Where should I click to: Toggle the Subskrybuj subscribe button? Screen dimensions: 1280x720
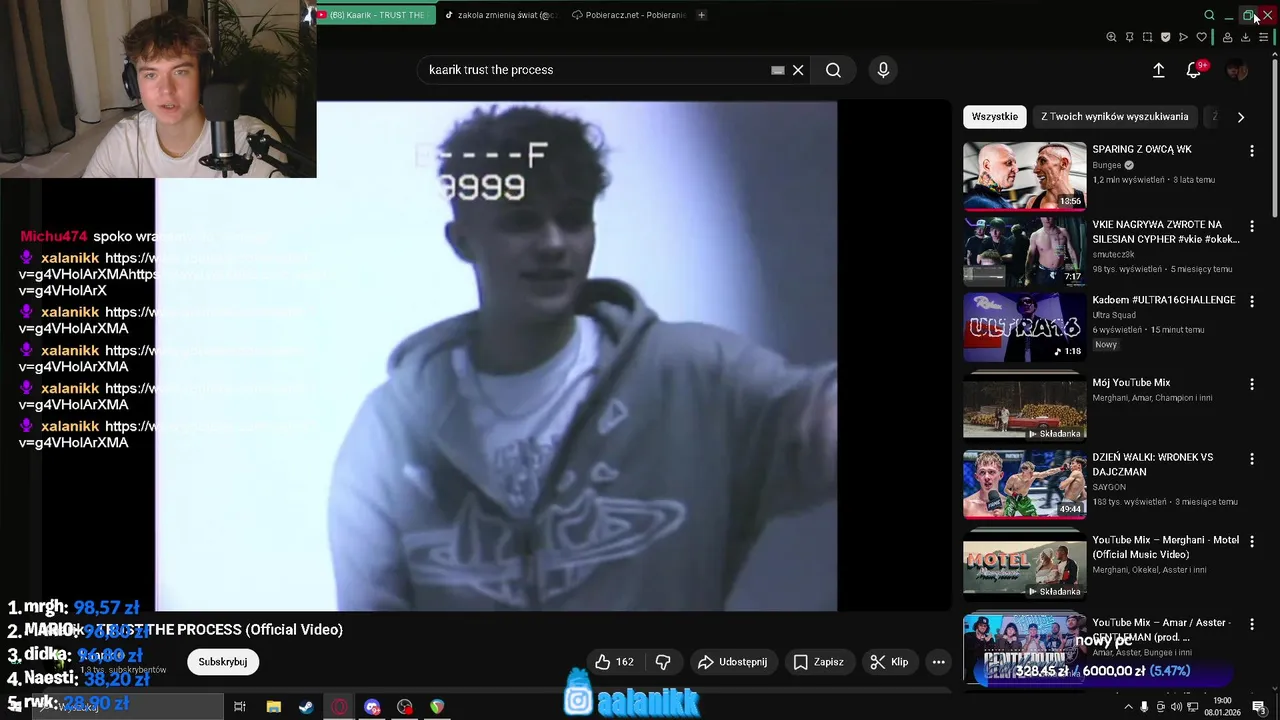pyautogui.click(x=222, y=662)
